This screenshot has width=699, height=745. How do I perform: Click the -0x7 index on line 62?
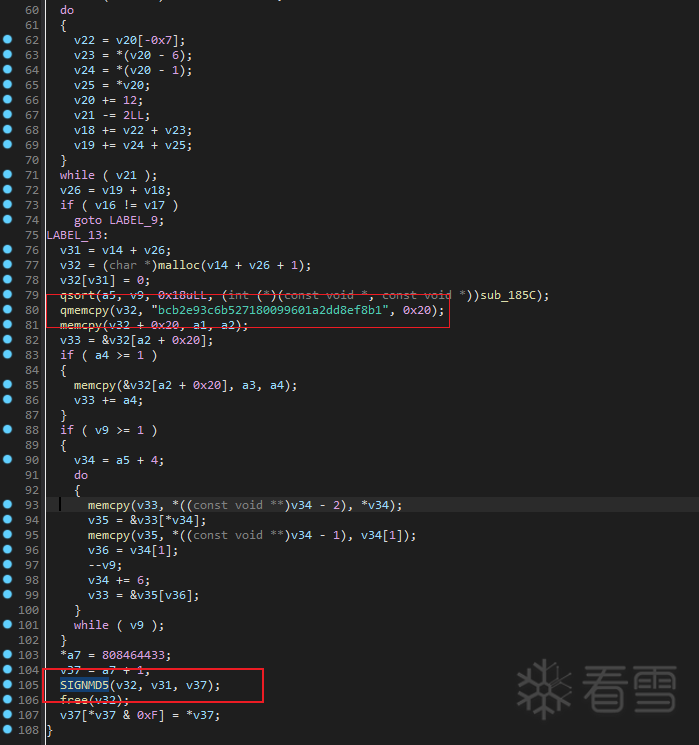(x=158, y=40)
